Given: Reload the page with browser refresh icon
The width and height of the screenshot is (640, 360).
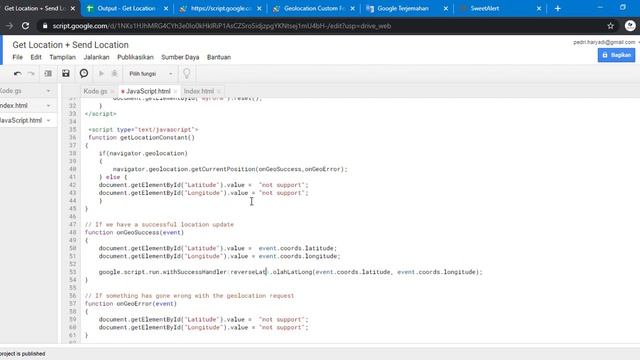Looking at the screenshot, I should (x=25, y=26).
